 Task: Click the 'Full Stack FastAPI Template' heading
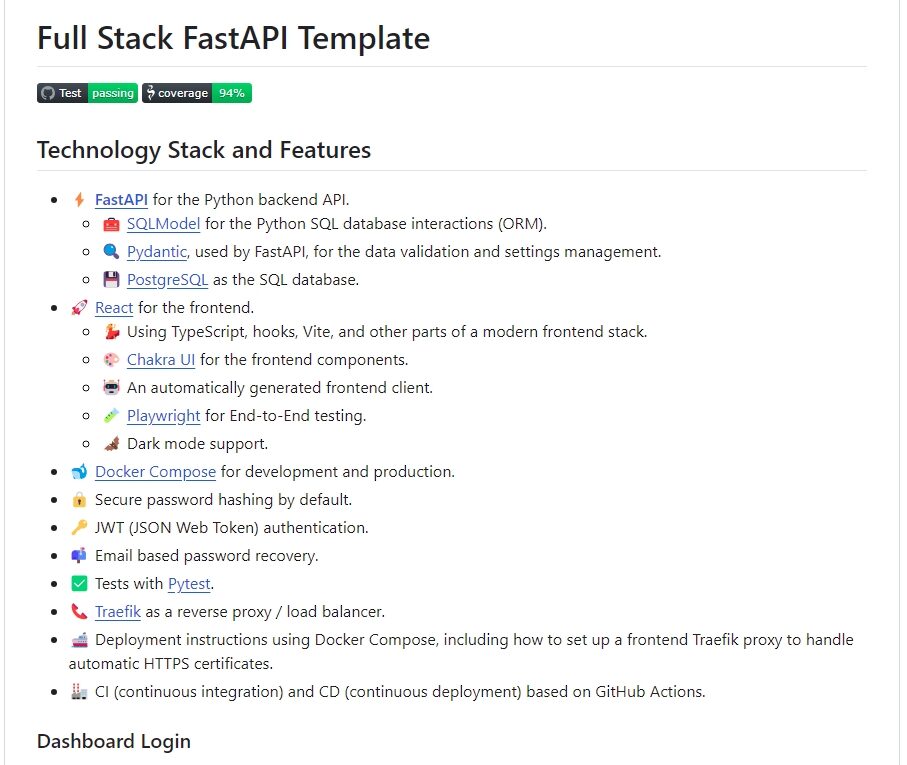[x=234, y=38]
